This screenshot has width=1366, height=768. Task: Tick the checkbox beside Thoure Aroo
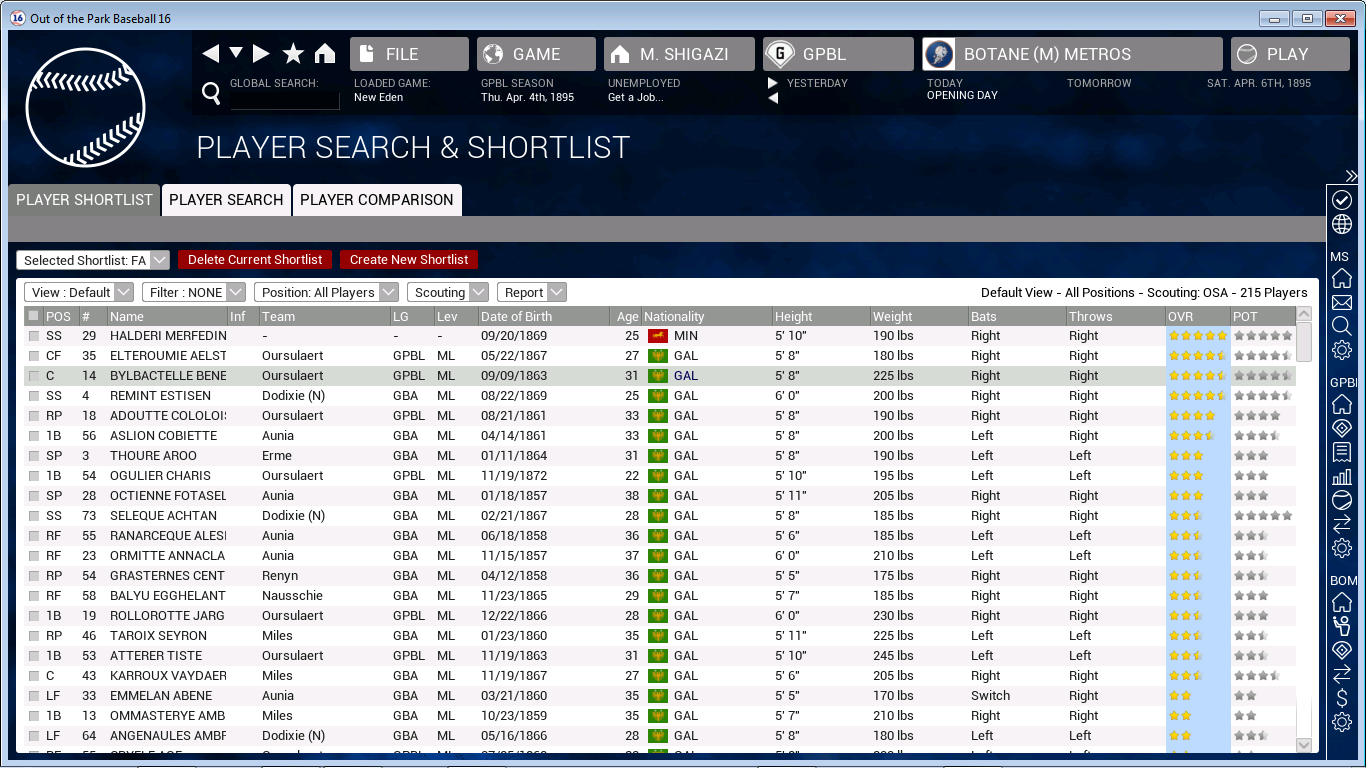point(34,456)
